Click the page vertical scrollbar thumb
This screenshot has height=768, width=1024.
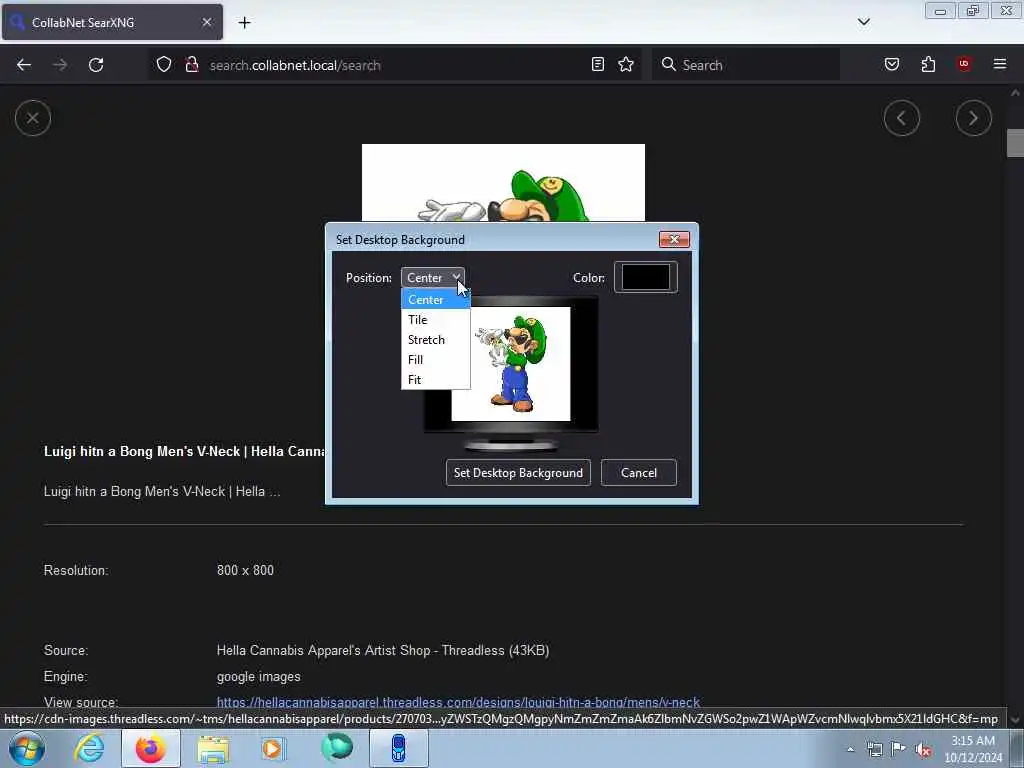click(x=1014, y=143)
